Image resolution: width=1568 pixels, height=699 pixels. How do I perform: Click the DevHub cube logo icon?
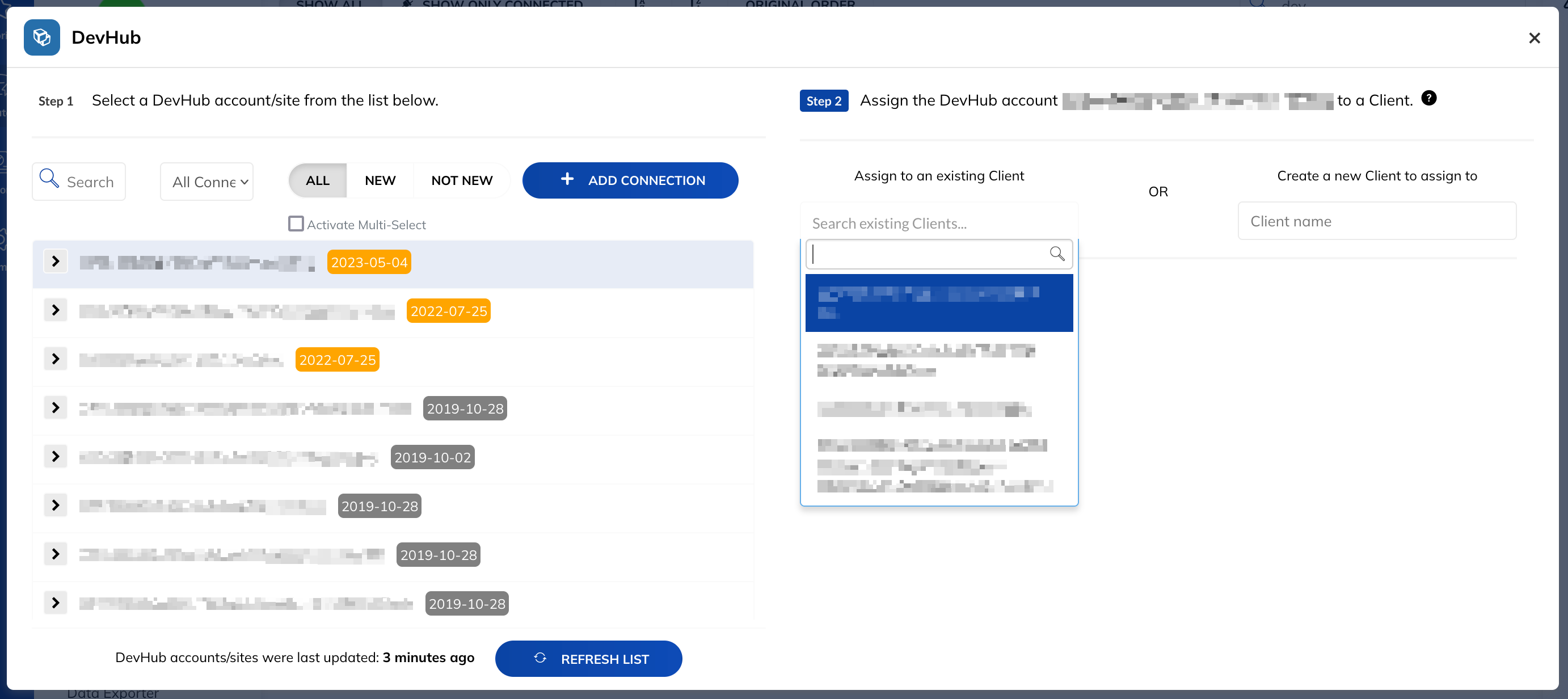point(41,37)
